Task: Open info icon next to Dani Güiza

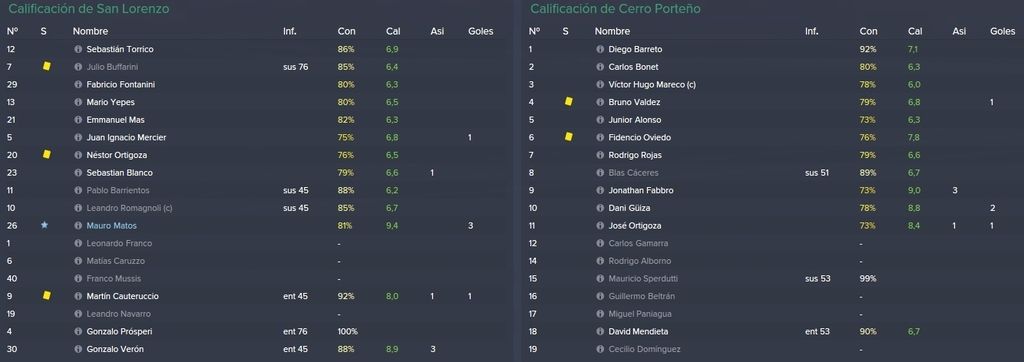Action: (600, 208)
